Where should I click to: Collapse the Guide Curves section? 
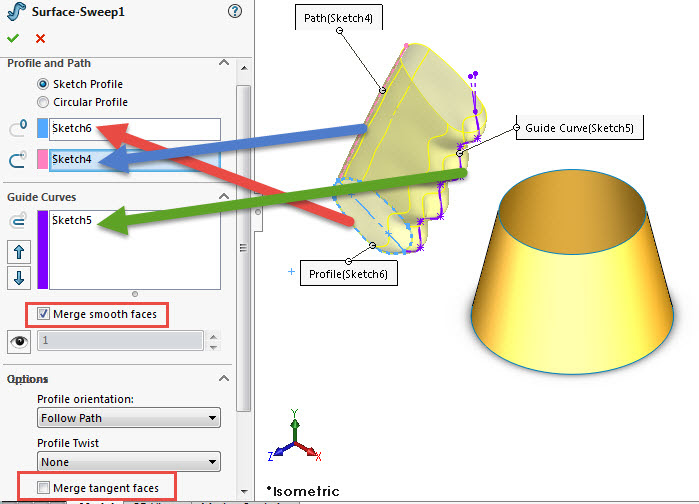pos(224,196)
